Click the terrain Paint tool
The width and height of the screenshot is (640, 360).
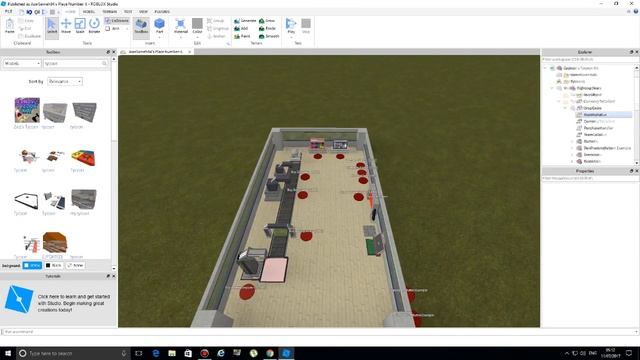pos(242,36)
